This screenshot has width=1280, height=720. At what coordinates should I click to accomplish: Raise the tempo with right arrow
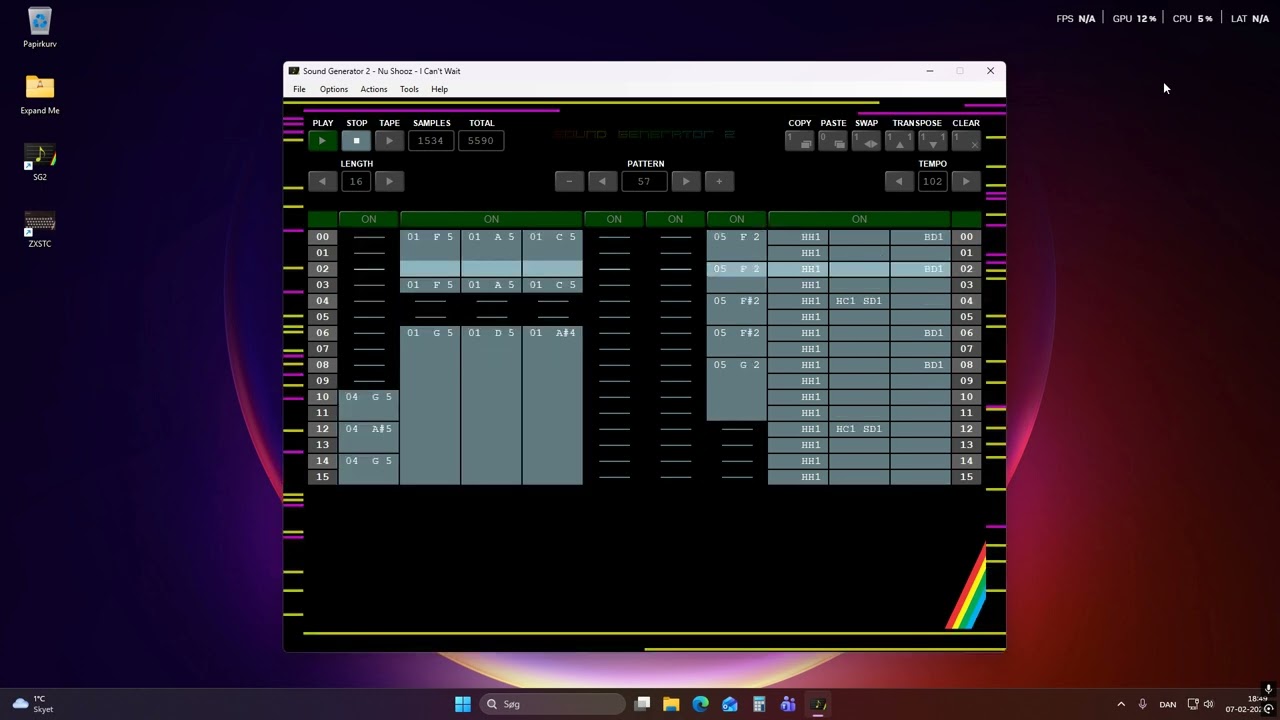click(966, 181)
